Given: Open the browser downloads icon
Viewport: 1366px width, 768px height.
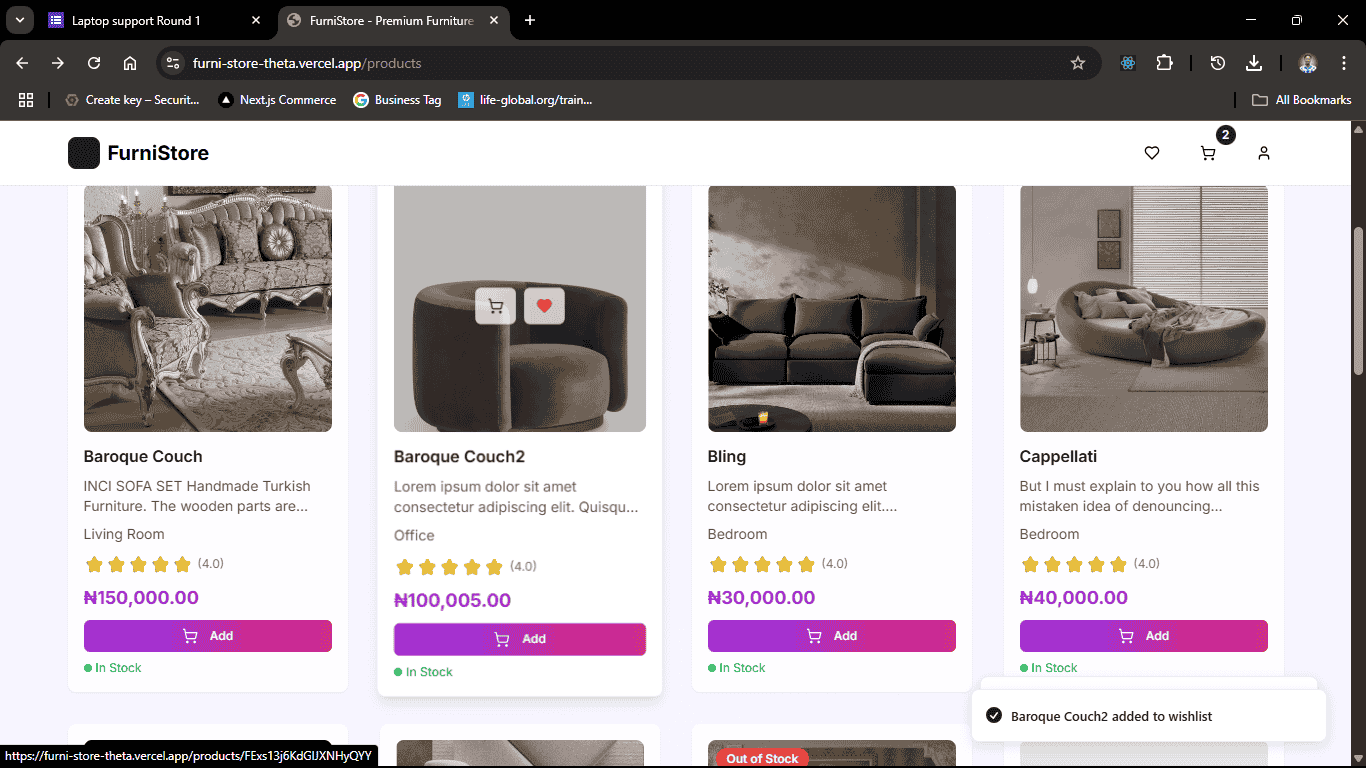Looking at the screenshot, I should coord(1254,63).
